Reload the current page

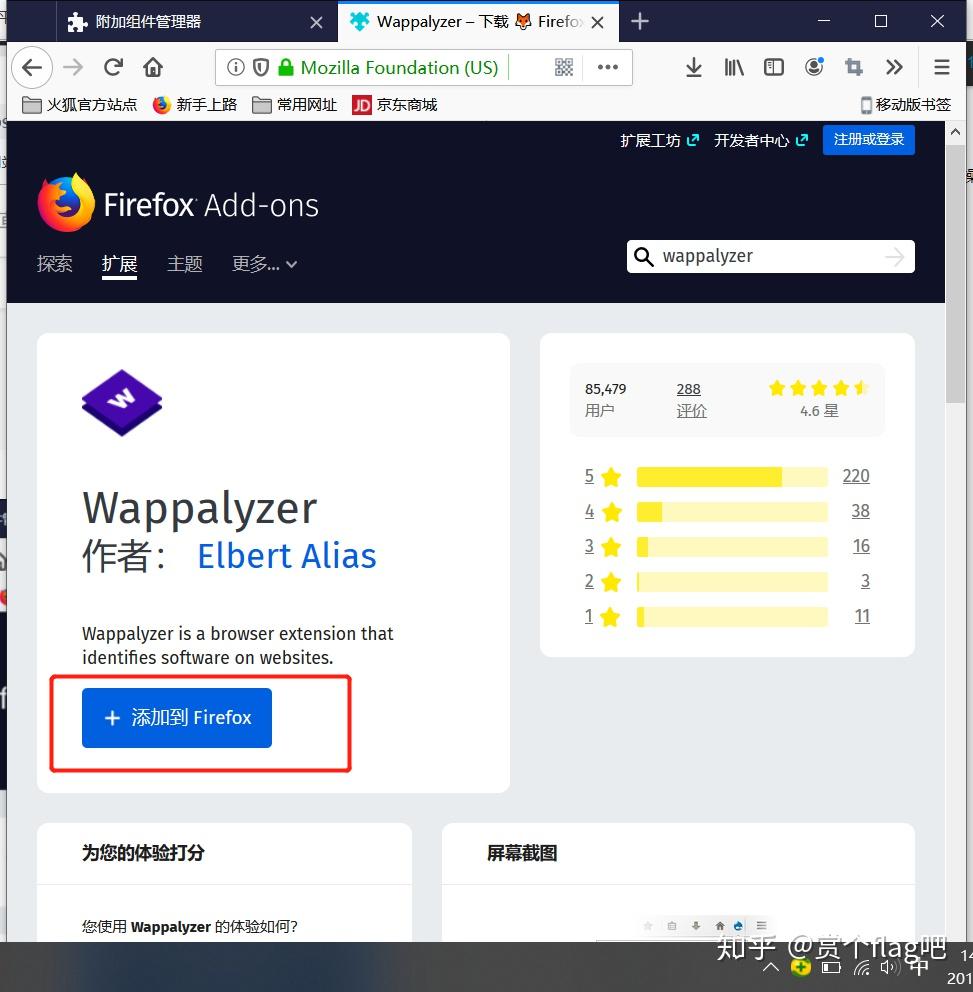pyautogui.click(x=113, y=67)
